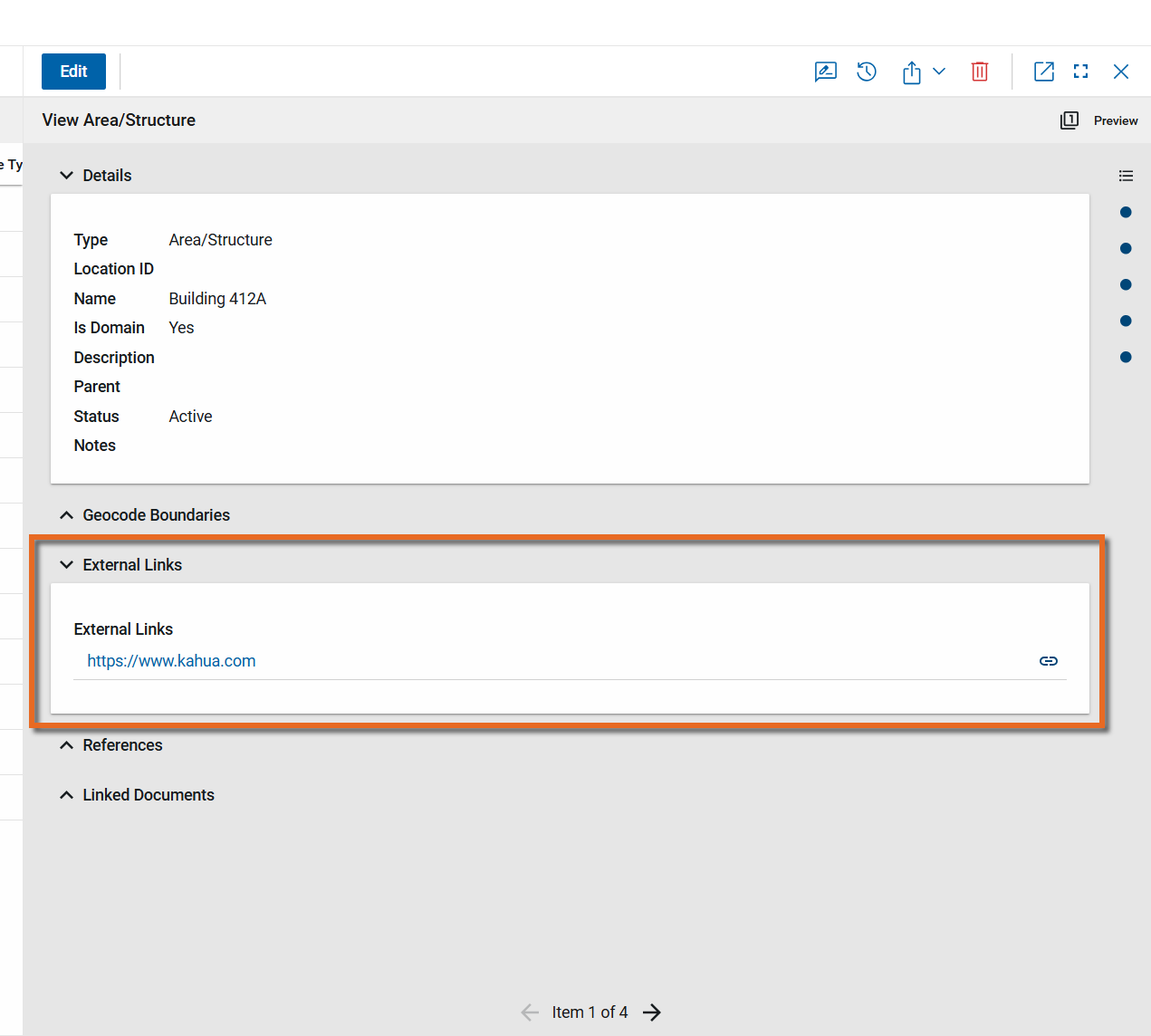Image resolution: width=1151 pixels, height=1036 pixels.
Task: Close the View Area/Structure panel
Action: [x=1120, y=72]
